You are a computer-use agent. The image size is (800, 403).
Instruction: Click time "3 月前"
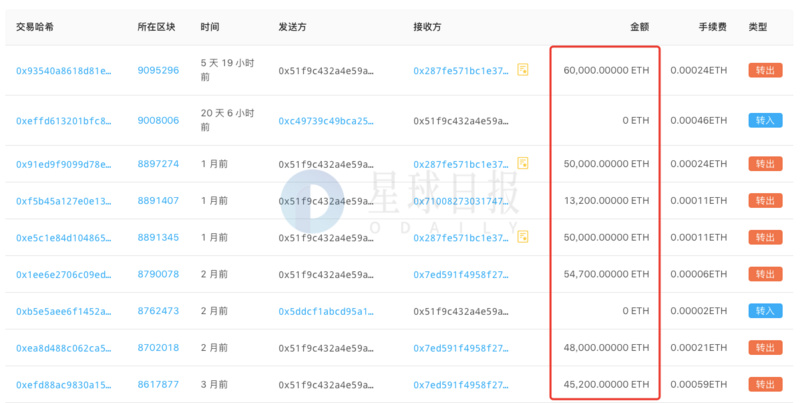(x=214, y=384)
